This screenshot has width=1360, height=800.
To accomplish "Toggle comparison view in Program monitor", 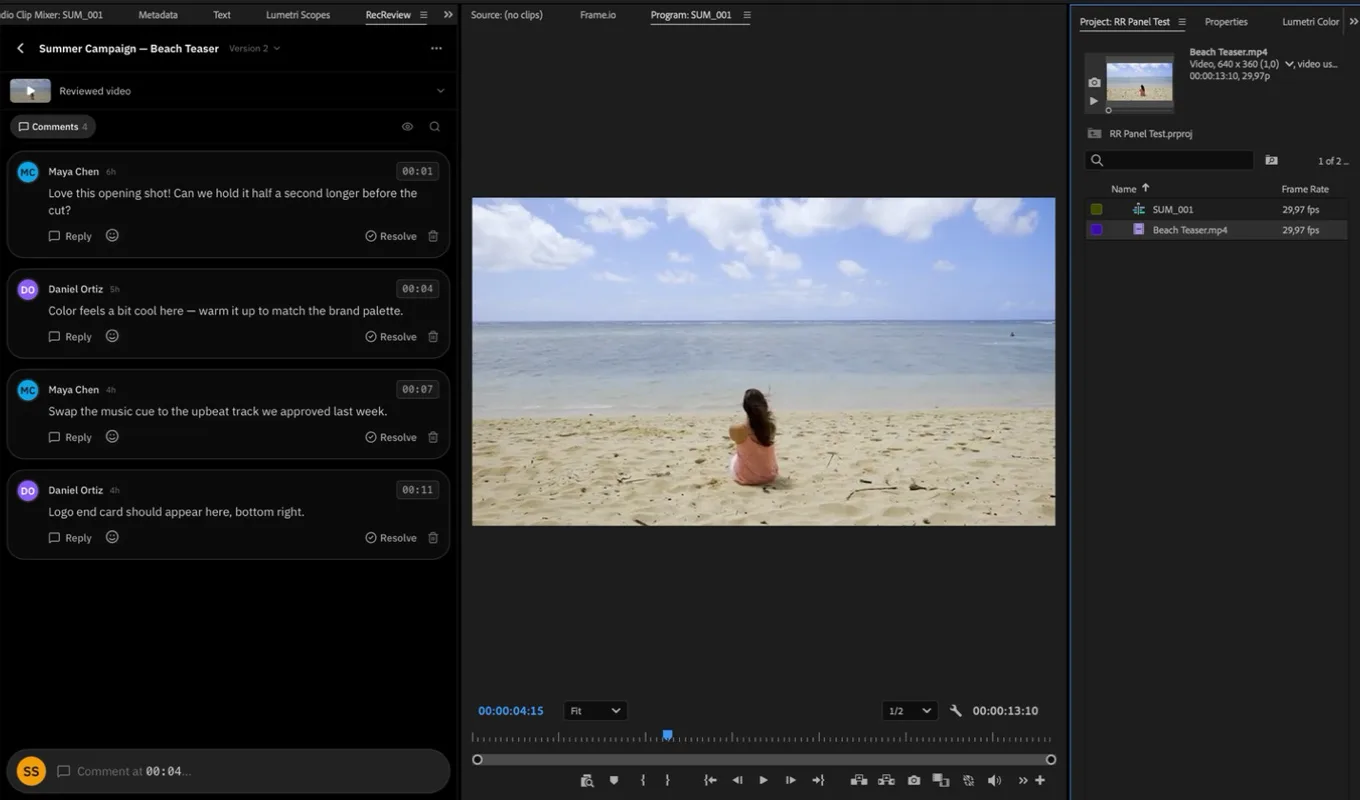I will [x=941, y=780].
